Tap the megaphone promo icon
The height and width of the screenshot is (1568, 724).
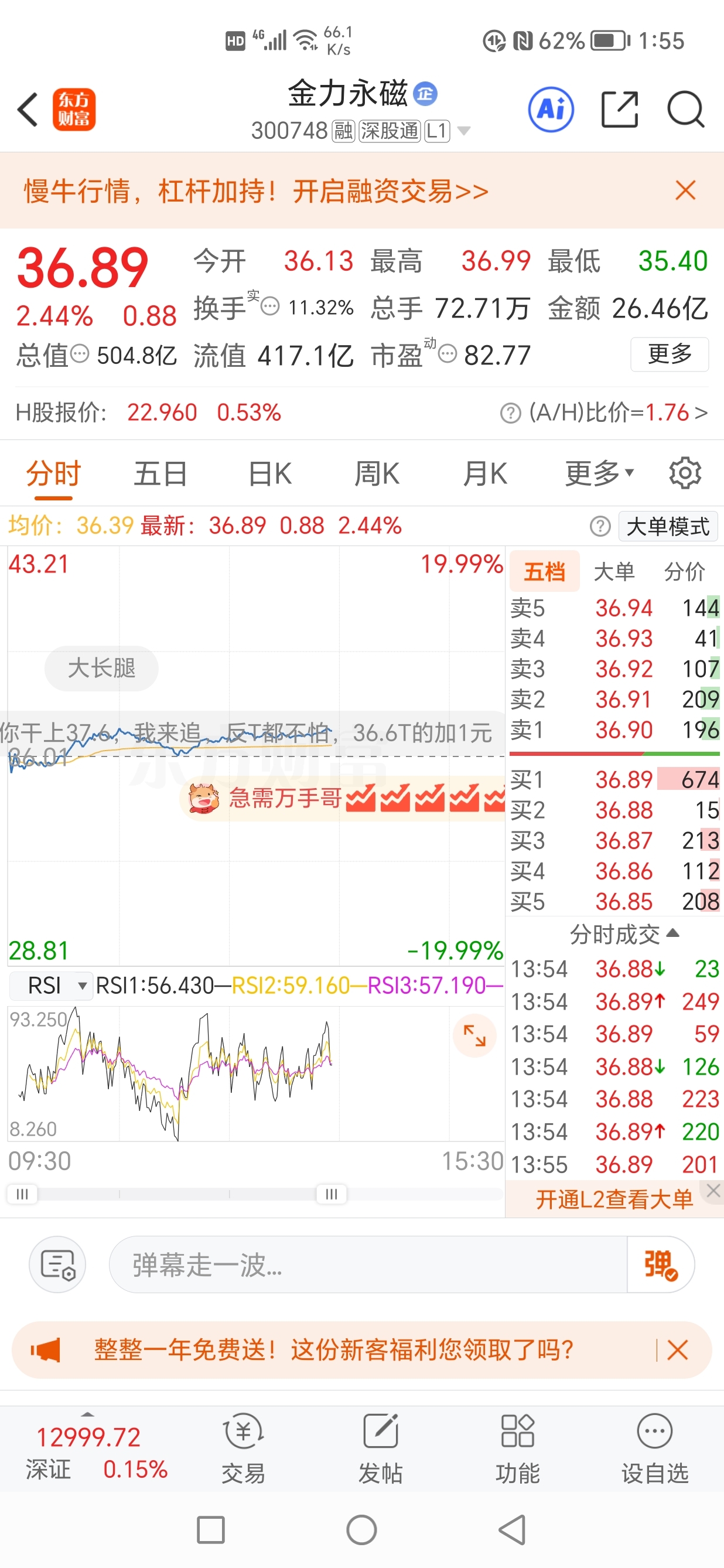pyautogui.click(x=46, y=1350)
